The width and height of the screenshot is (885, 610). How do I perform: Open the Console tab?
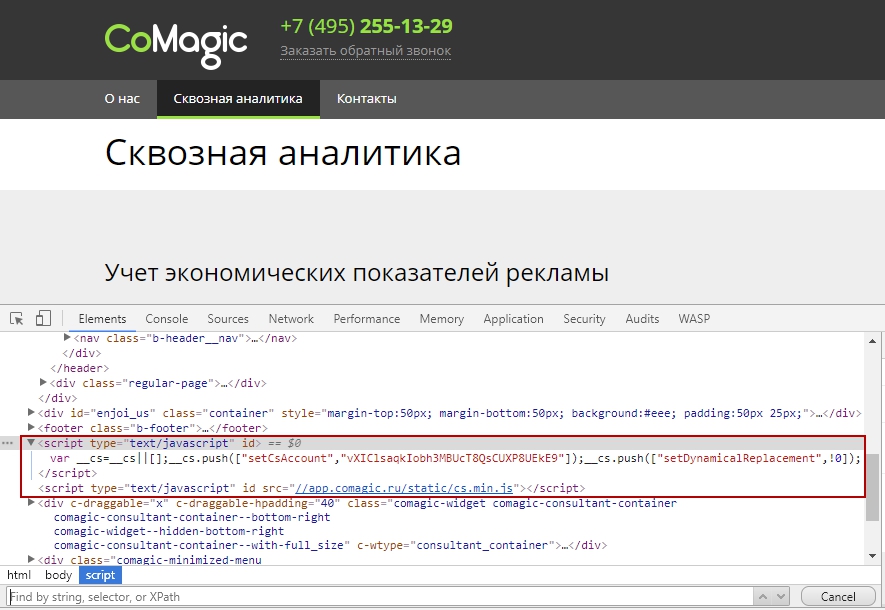[167, 319]
